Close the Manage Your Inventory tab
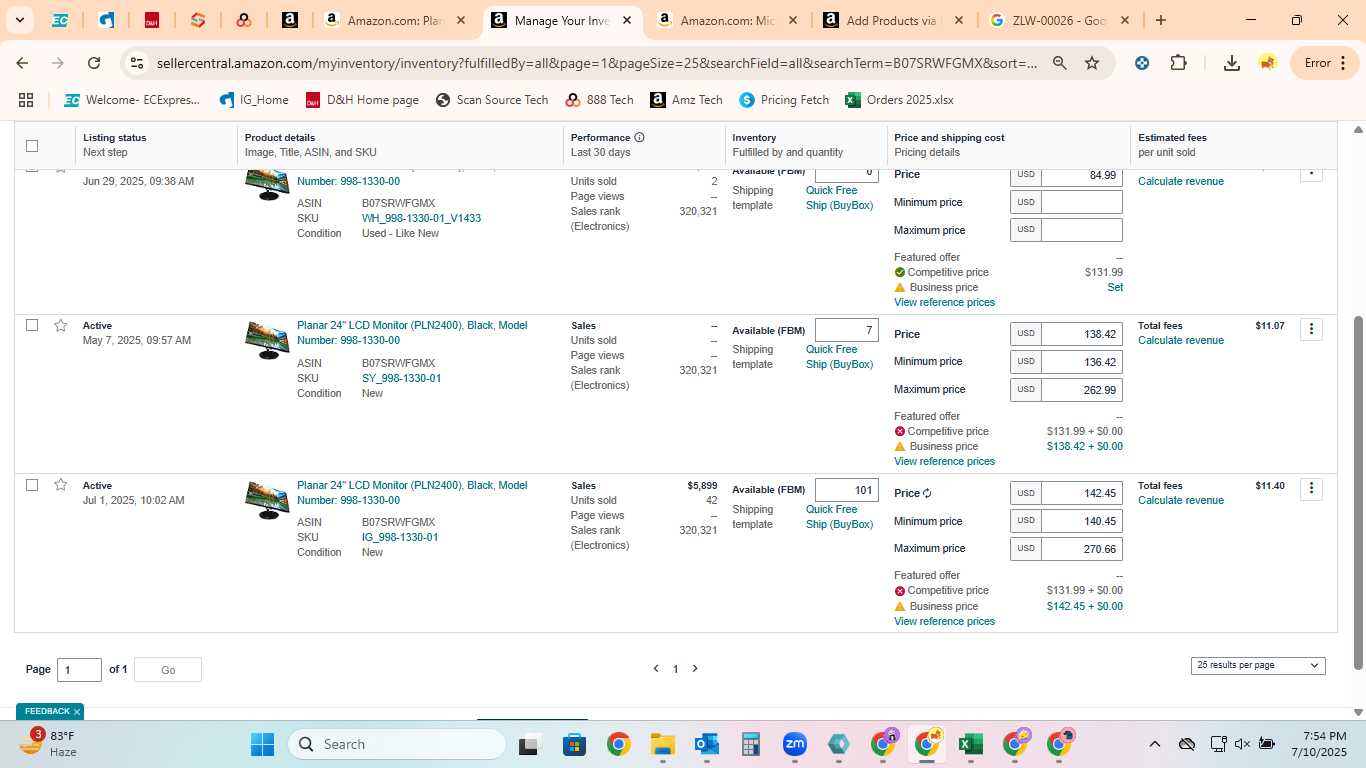 pos(626,20)
